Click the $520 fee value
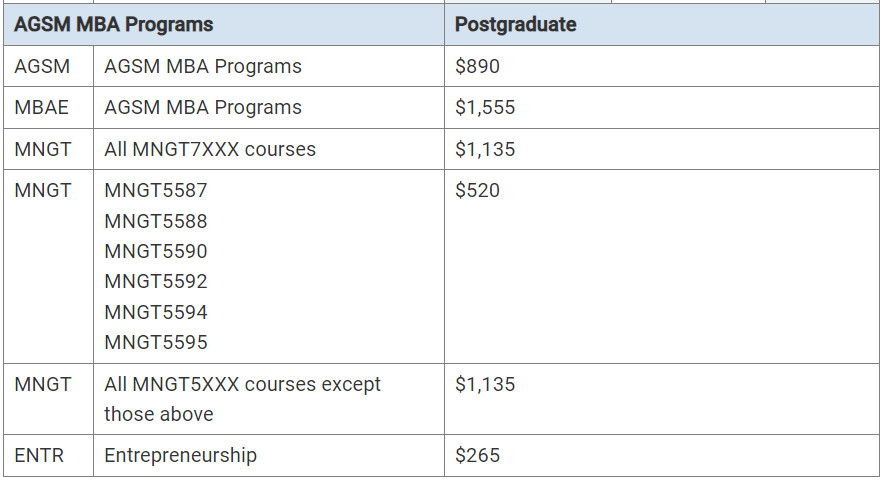 [477, 190]
